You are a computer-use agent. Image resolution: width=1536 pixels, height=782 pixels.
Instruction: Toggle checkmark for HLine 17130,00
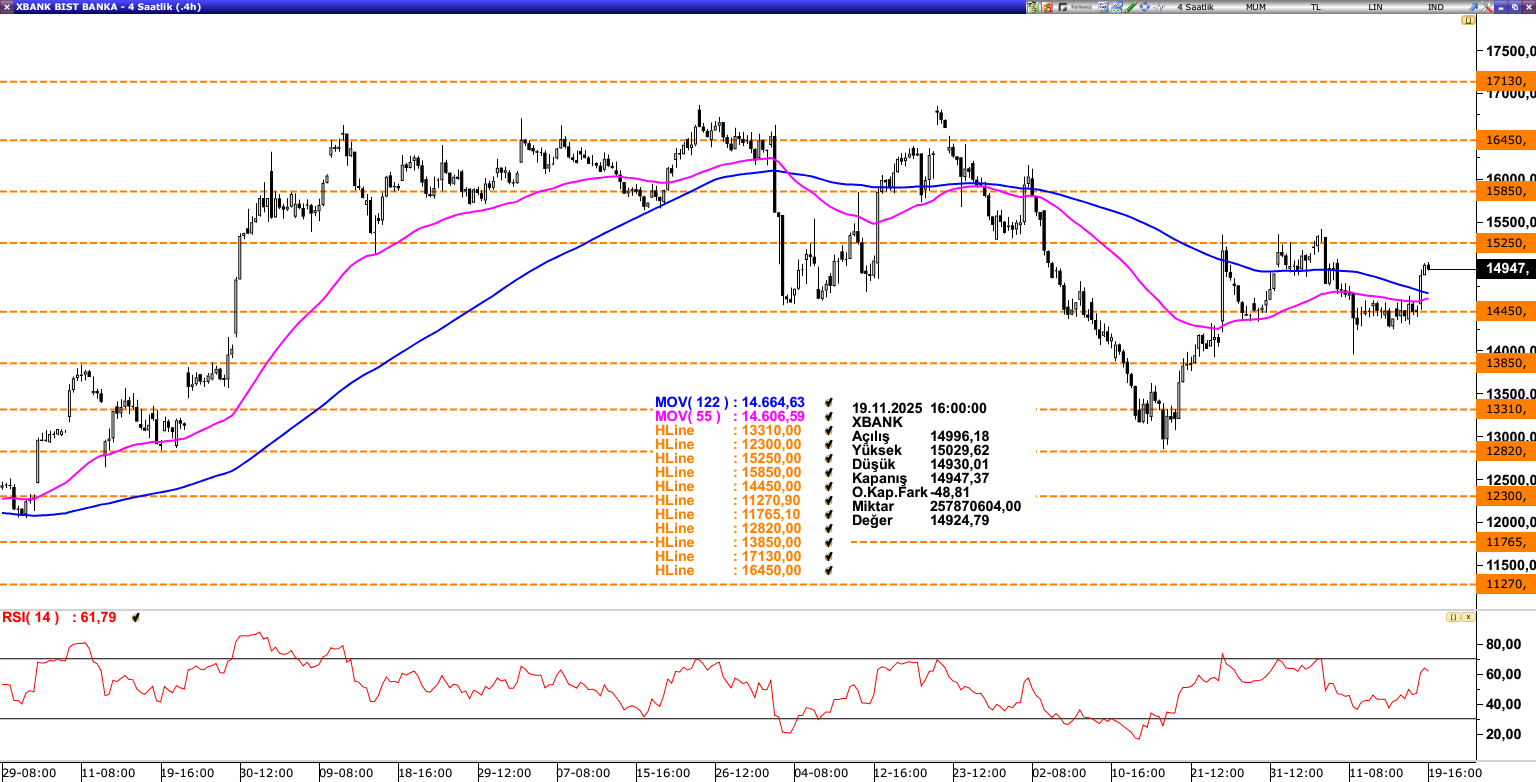point(828,556)
